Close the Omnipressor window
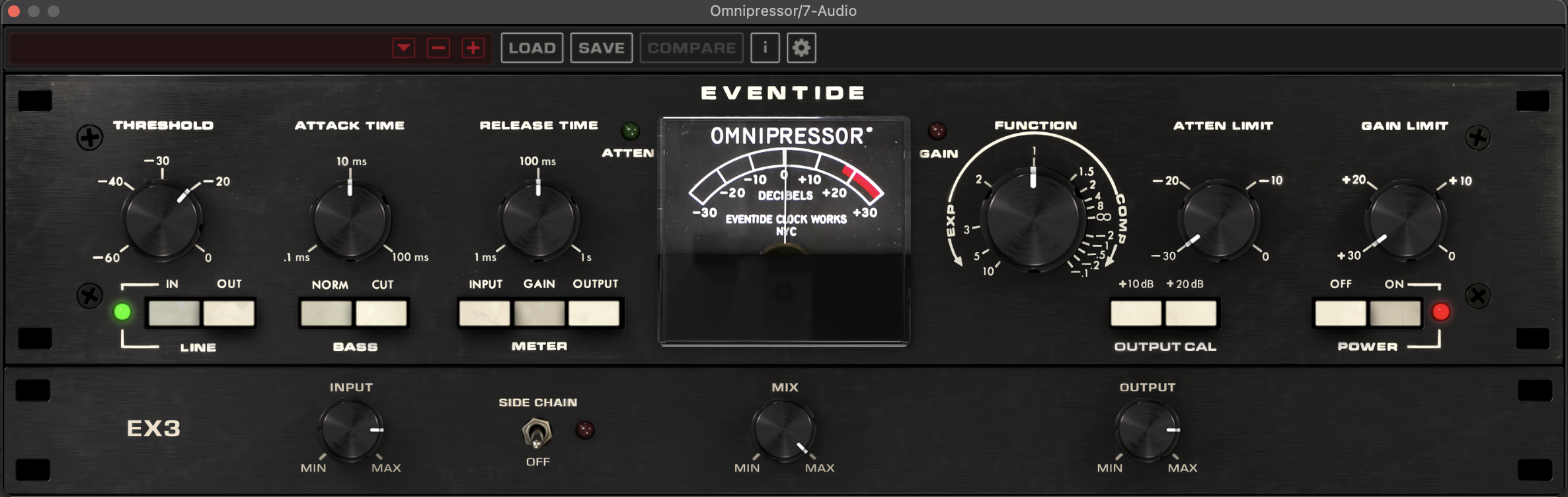 click(14, 11)
